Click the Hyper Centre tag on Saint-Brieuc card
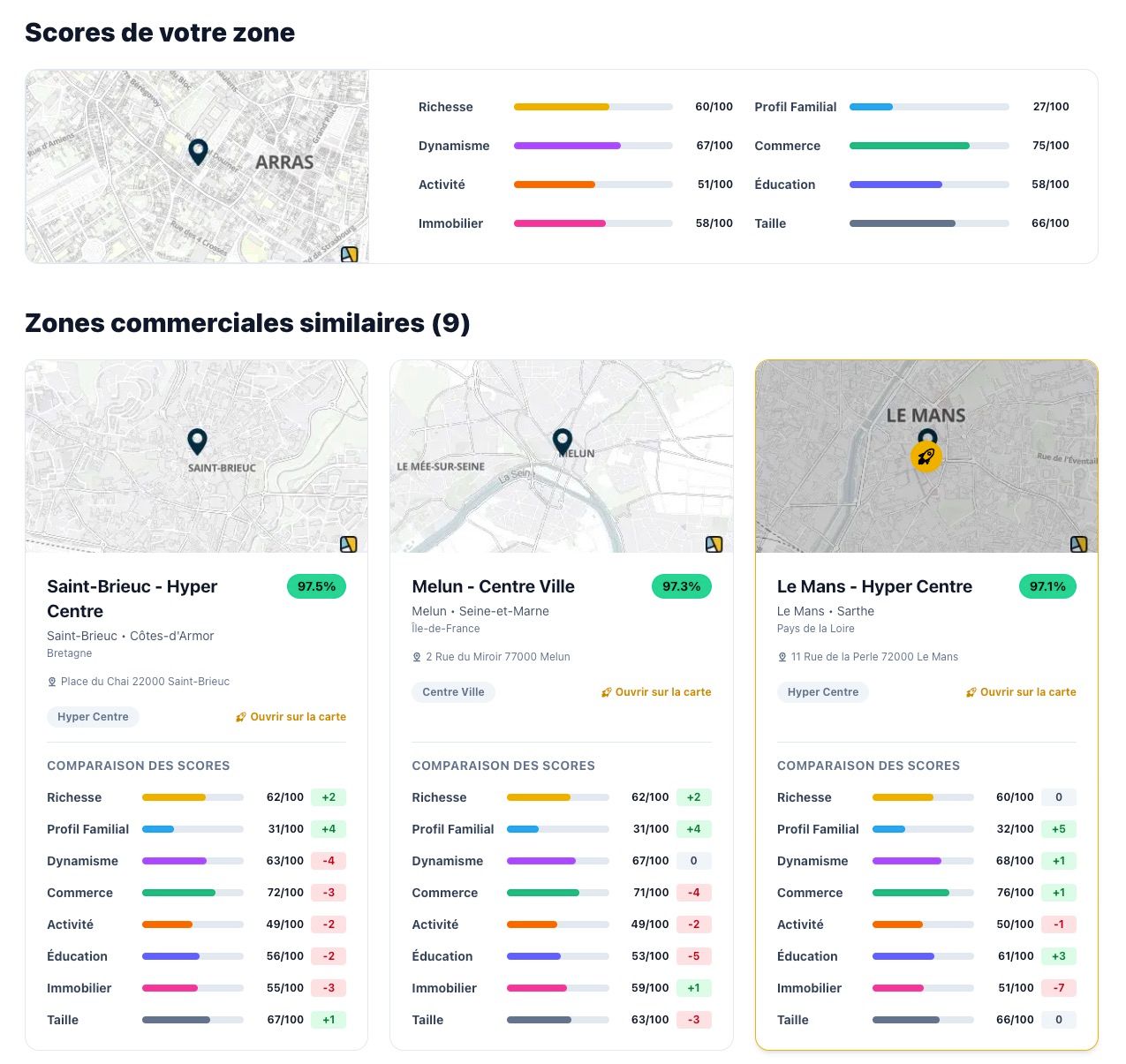The height and width of the screenshot is (1064, 1126). pyautogui.click(x=93, y=717)
